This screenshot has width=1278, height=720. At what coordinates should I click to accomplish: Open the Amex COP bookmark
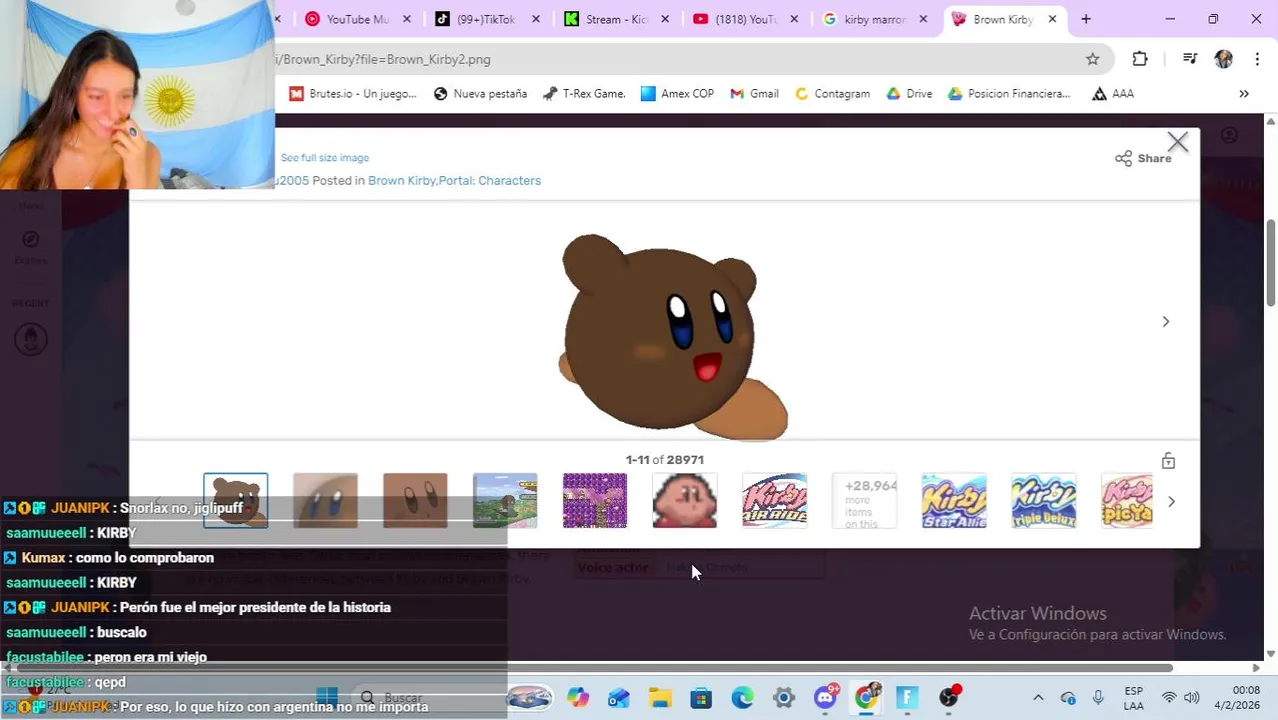[677, 93]
